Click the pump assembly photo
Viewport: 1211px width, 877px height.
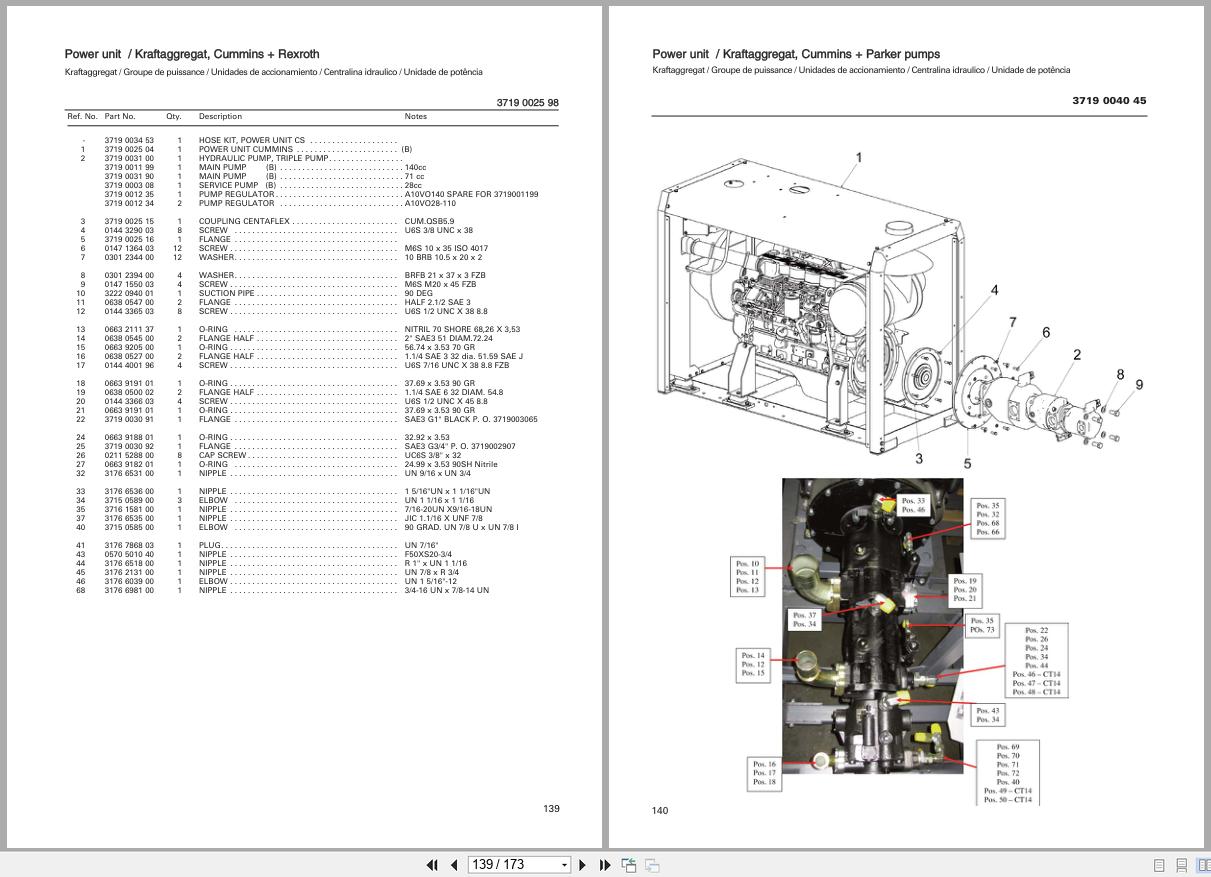(x=873, y=625)
